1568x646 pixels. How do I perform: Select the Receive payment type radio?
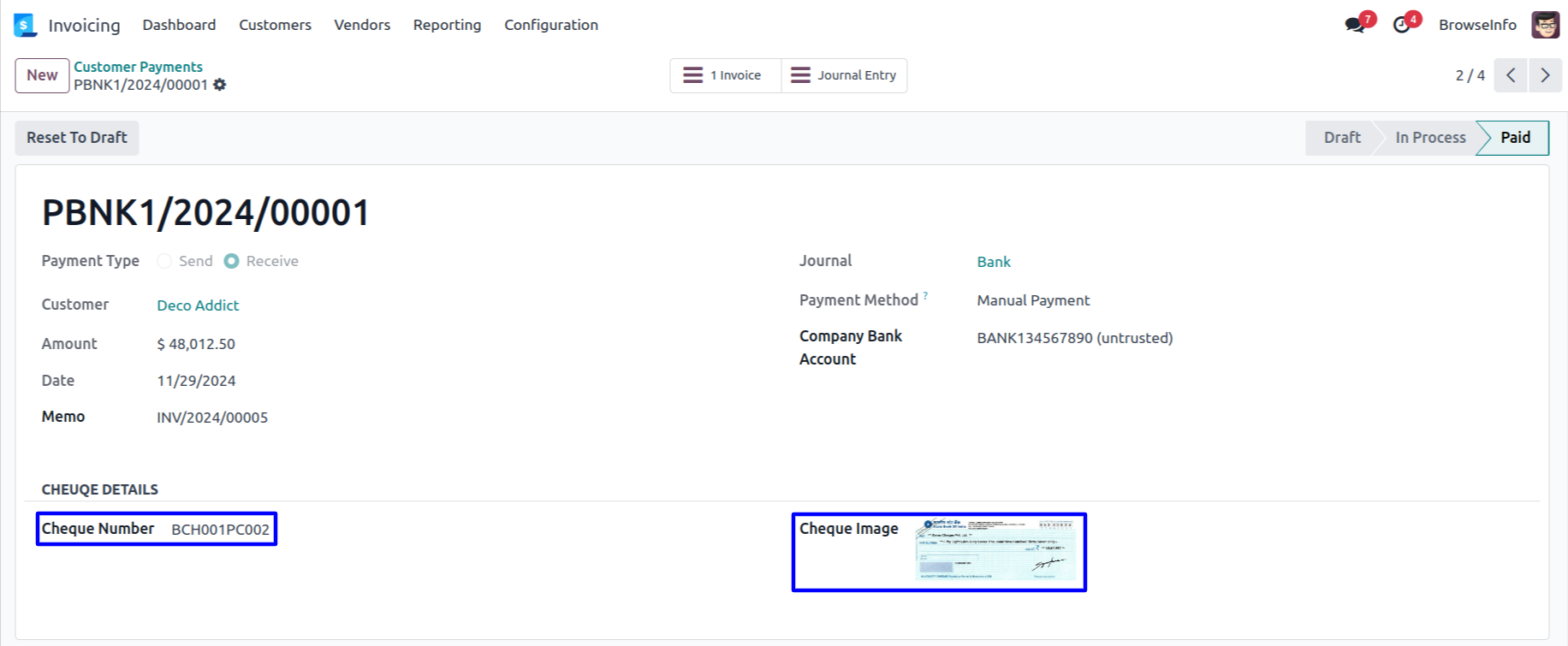click(231, 261)
